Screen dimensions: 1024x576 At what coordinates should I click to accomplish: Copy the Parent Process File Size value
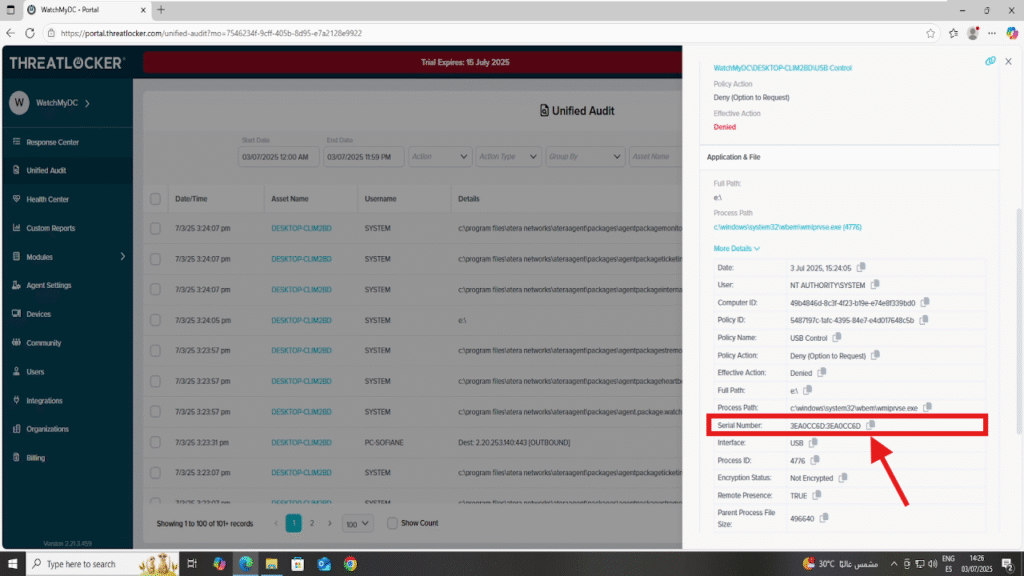[824, 518]
